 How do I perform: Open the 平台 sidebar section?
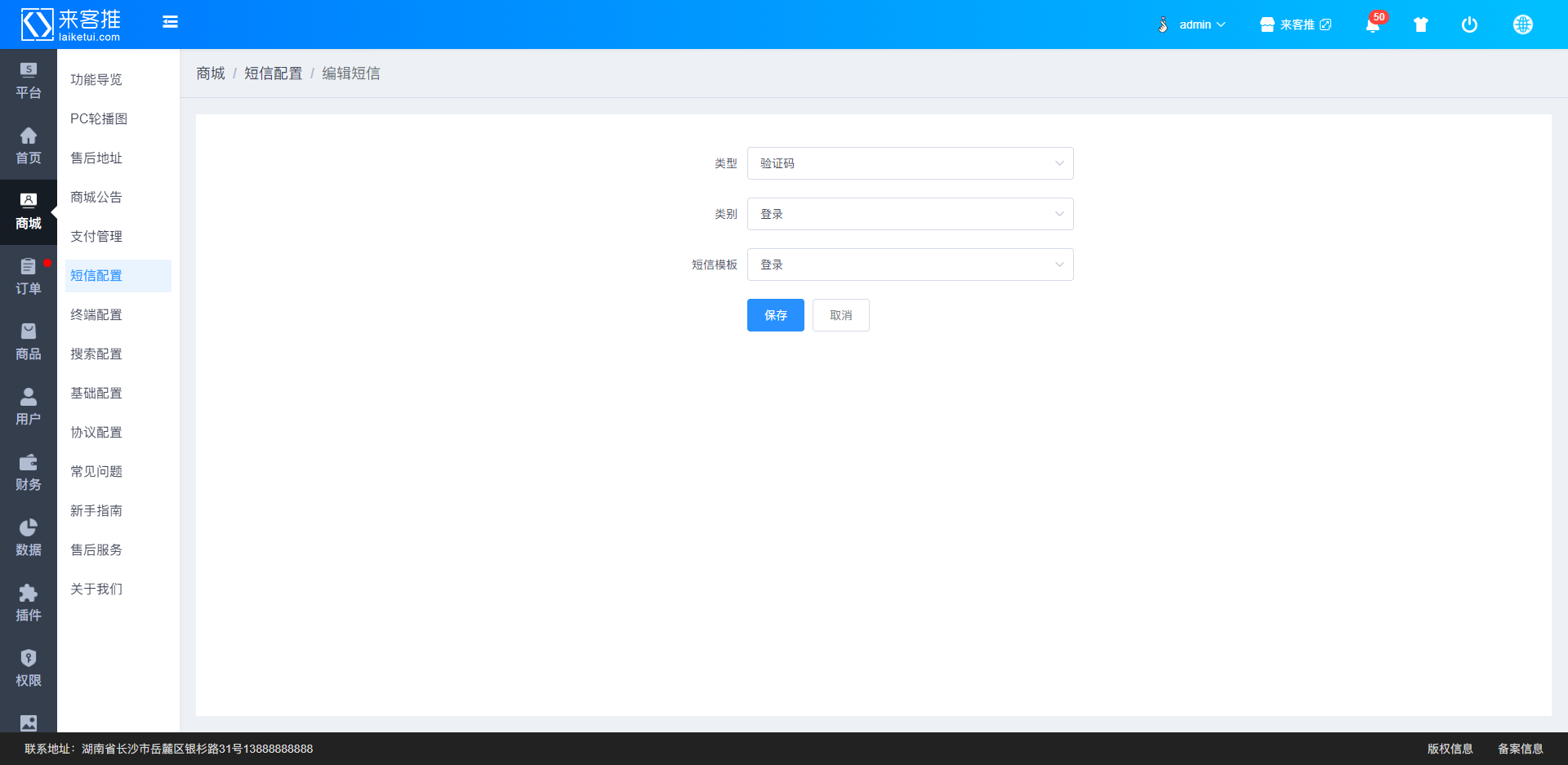tap(29, 81)
